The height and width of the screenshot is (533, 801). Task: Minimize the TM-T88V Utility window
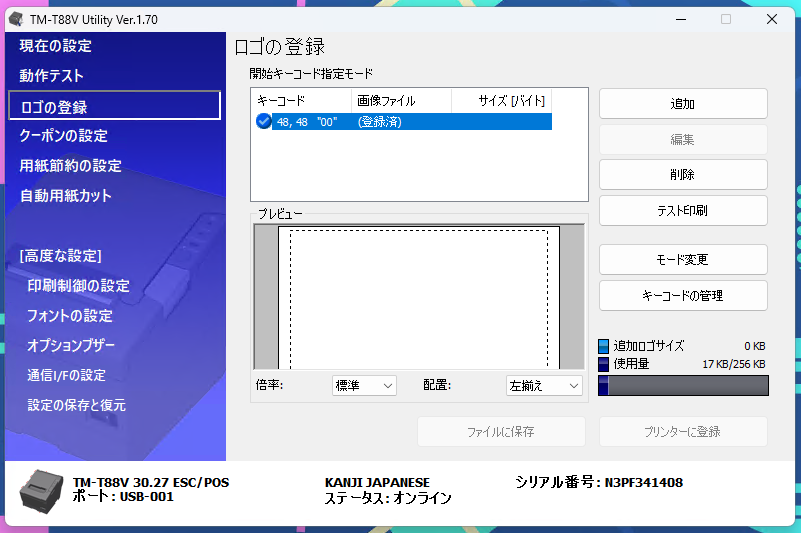(x=680, y=19)
